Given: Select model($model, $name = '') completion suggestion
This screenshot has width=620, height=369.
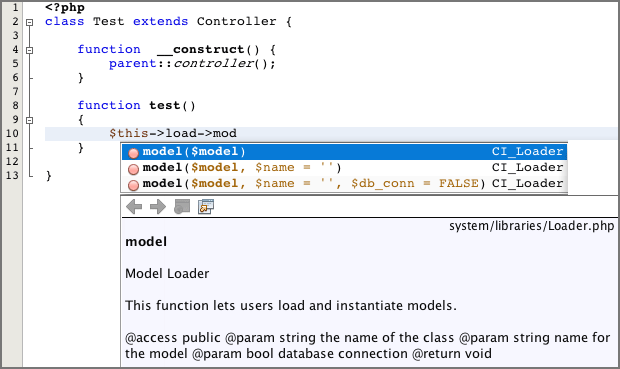Looking at the screenshot, I should (344, 168).
